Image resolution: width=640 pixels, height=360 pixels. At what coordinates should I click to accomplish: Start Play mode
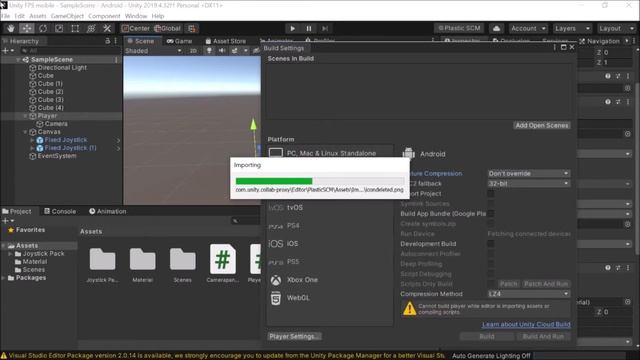pyautogui.click(x=292, y=28)
